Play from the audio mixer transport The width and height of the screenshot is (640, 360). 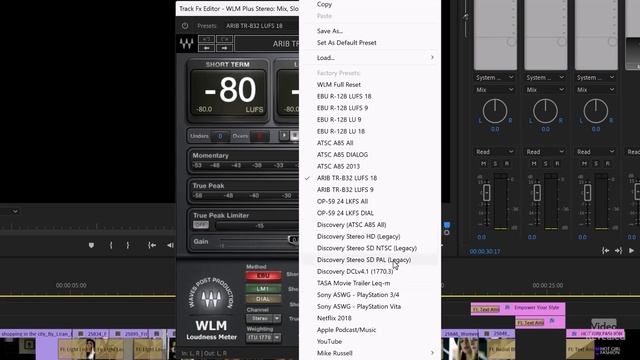pyautogui.click(x=631, y=251)
